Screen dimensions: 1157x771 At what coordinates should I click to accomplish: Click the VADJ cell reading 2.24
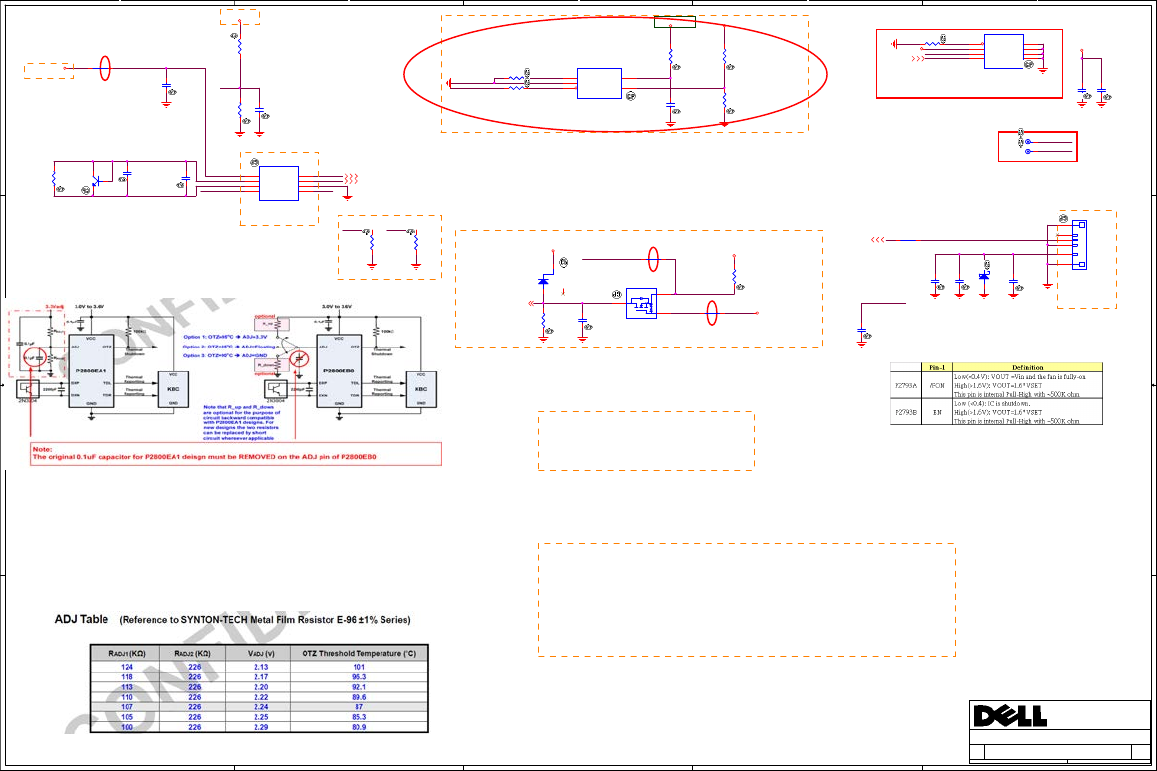click(x=261, y=707)
